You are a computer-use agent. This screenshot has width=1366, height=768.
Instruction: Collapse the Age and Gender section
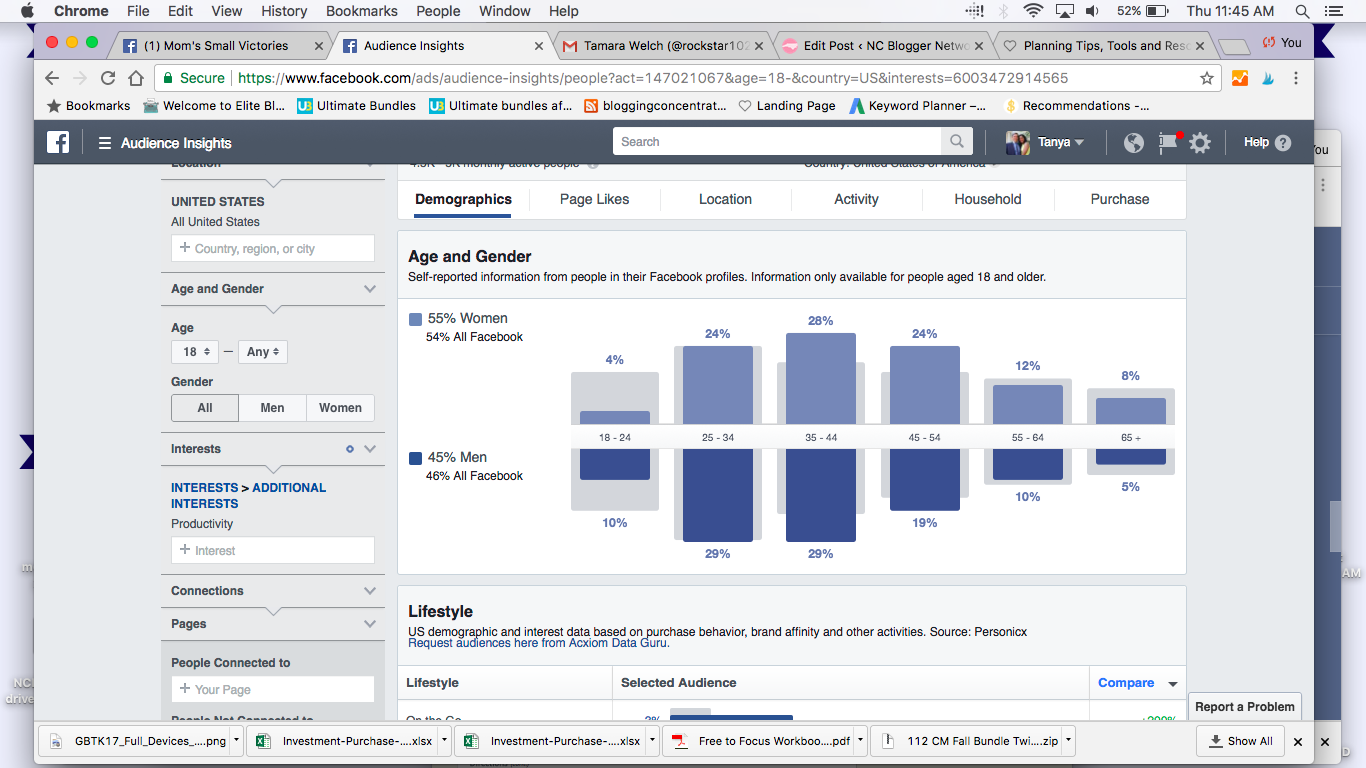pos(370,289)
